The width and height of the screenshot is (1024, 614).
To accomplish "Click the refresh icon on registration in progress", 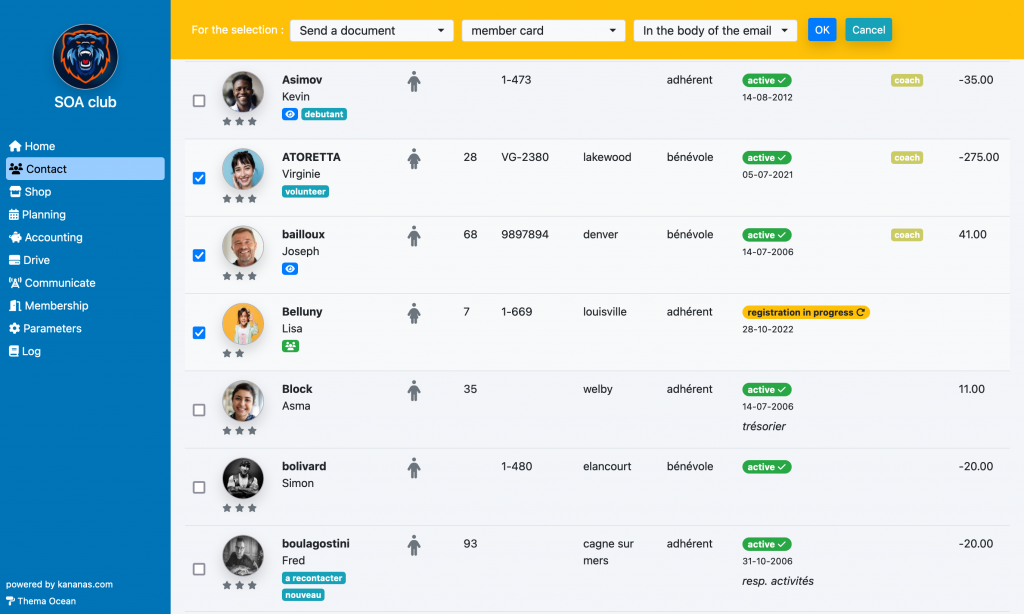I will tap(861, 312).
